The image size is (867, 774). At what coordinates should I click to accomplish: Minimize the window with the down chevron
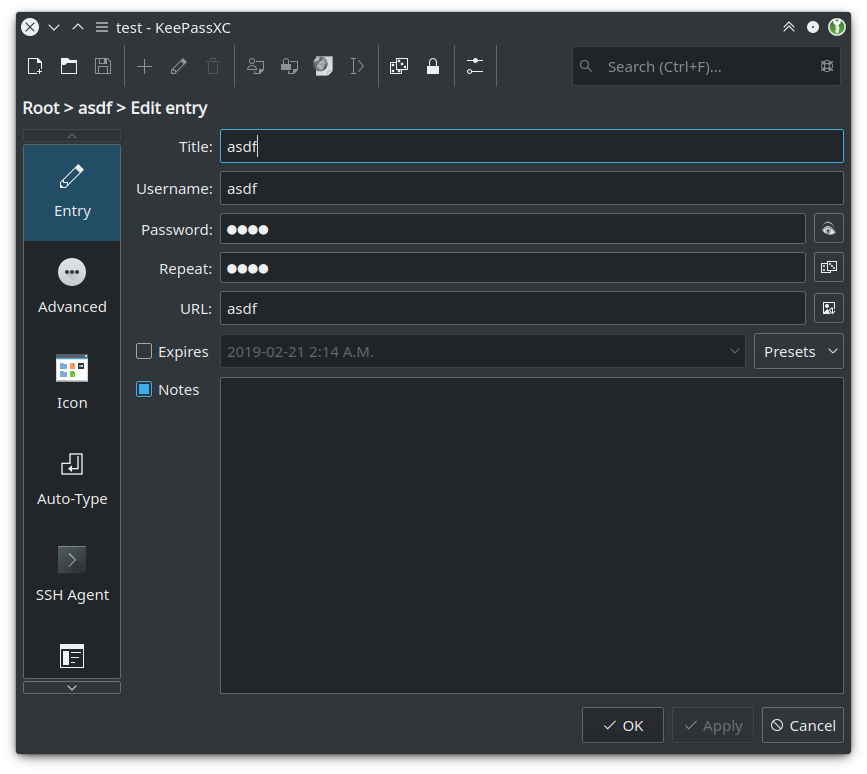[x=54, y=27]
